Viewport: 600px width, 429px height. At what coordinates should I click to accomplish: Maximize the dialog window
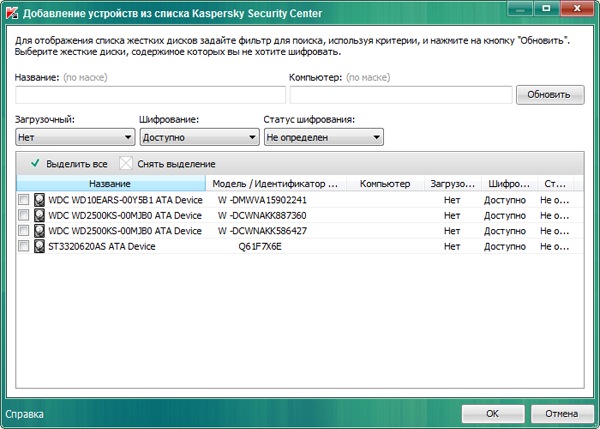click(546, 8)
